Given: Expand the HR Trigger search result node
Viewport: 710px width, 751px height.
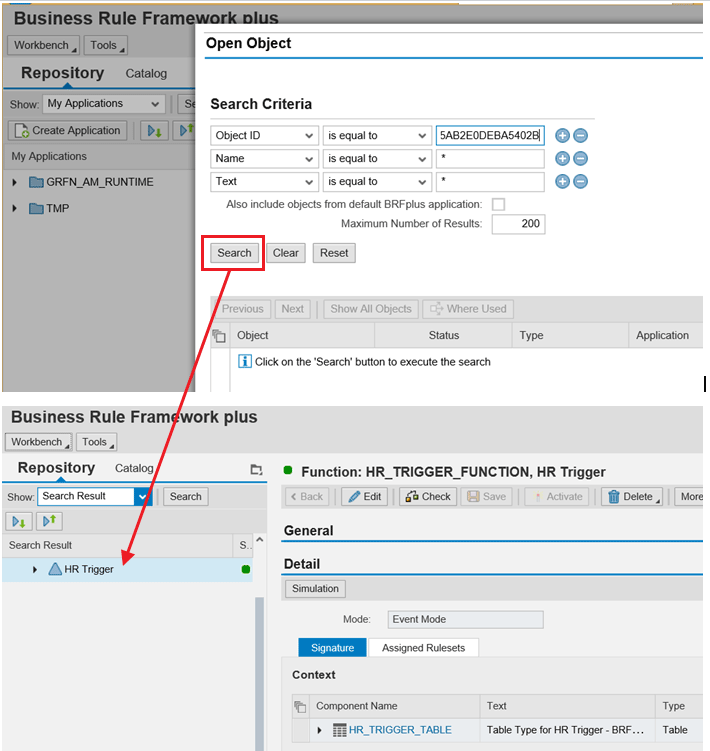Looking at the screenshot, I should [34, 569].
